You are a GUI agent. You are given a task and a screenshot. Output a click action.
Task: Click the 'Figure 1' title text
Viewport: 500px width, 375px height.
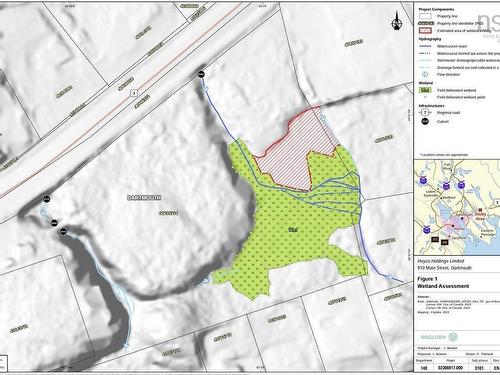click(427, 279)
